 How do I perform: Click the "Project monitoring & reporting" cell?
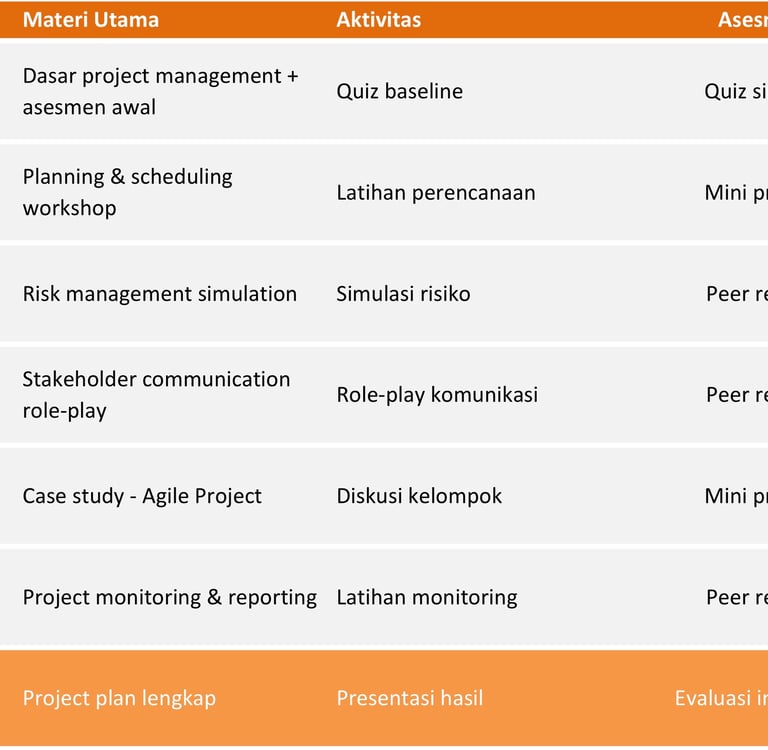pos(170,598)
